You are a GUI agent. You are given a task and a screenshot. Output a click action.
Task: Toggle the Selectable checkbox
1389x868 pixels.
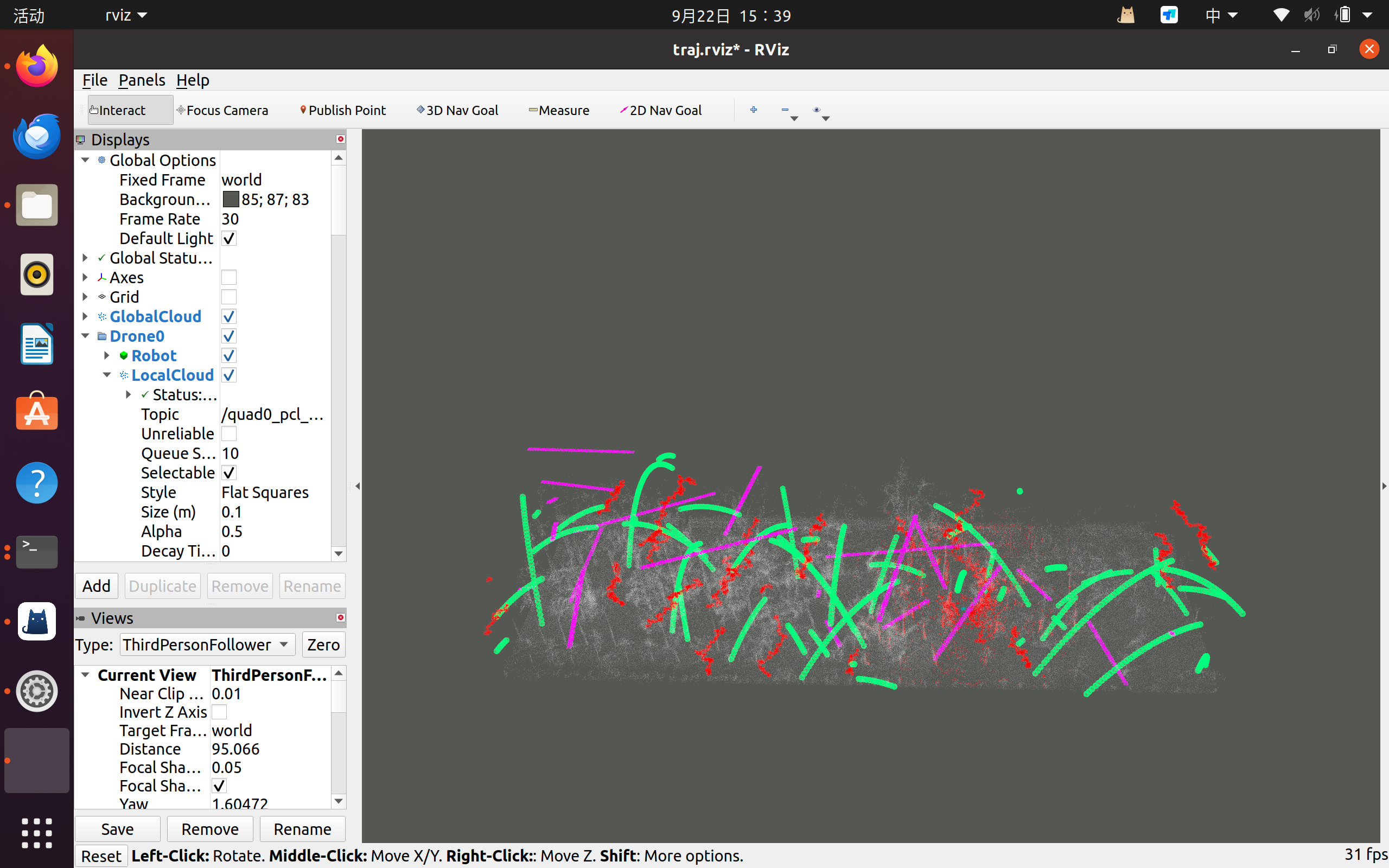click(229, 473)
